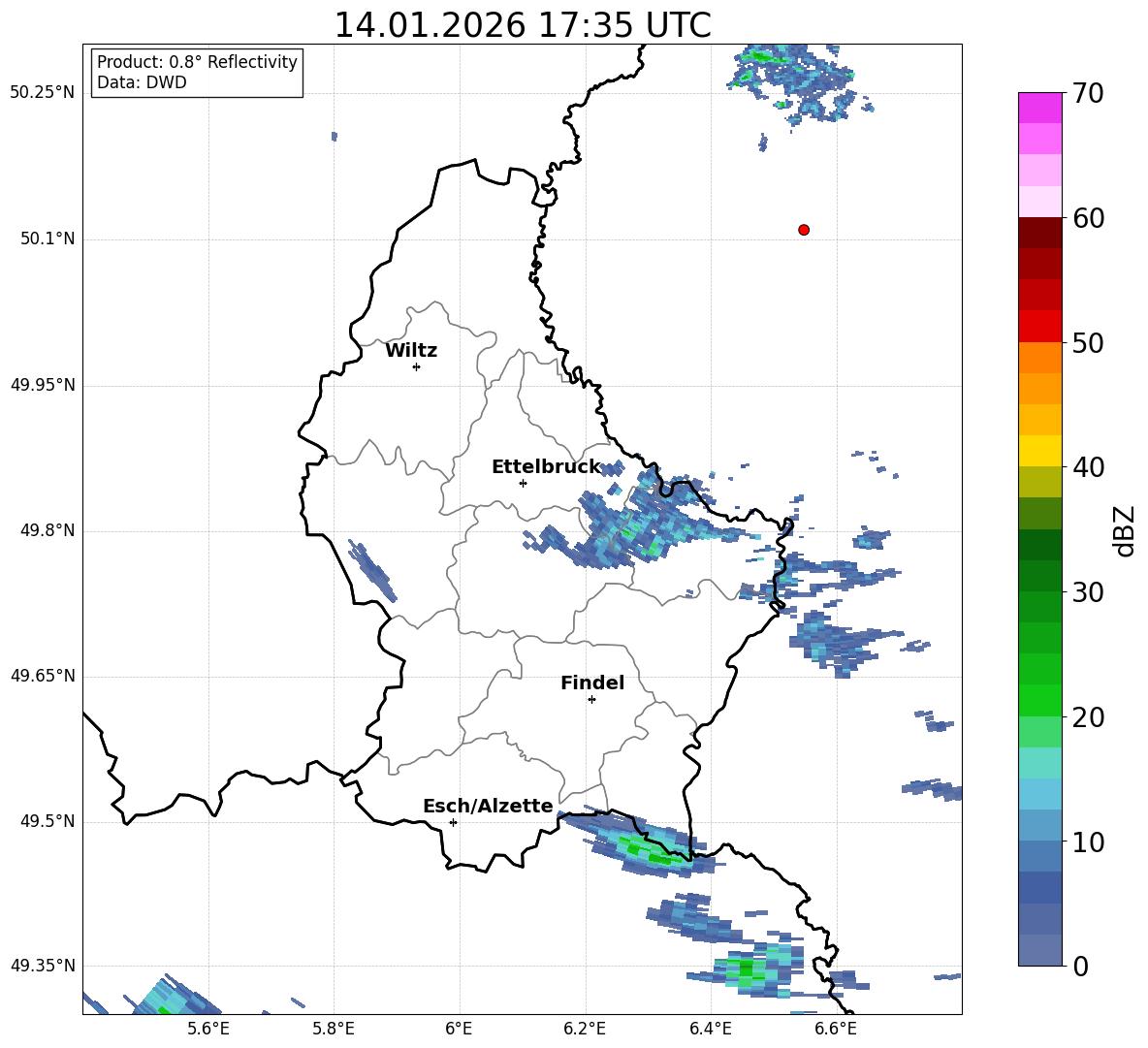The image size is (1148, 1048).
Task: Click the 6.4°E longitude label
Action: [710, 1029]
